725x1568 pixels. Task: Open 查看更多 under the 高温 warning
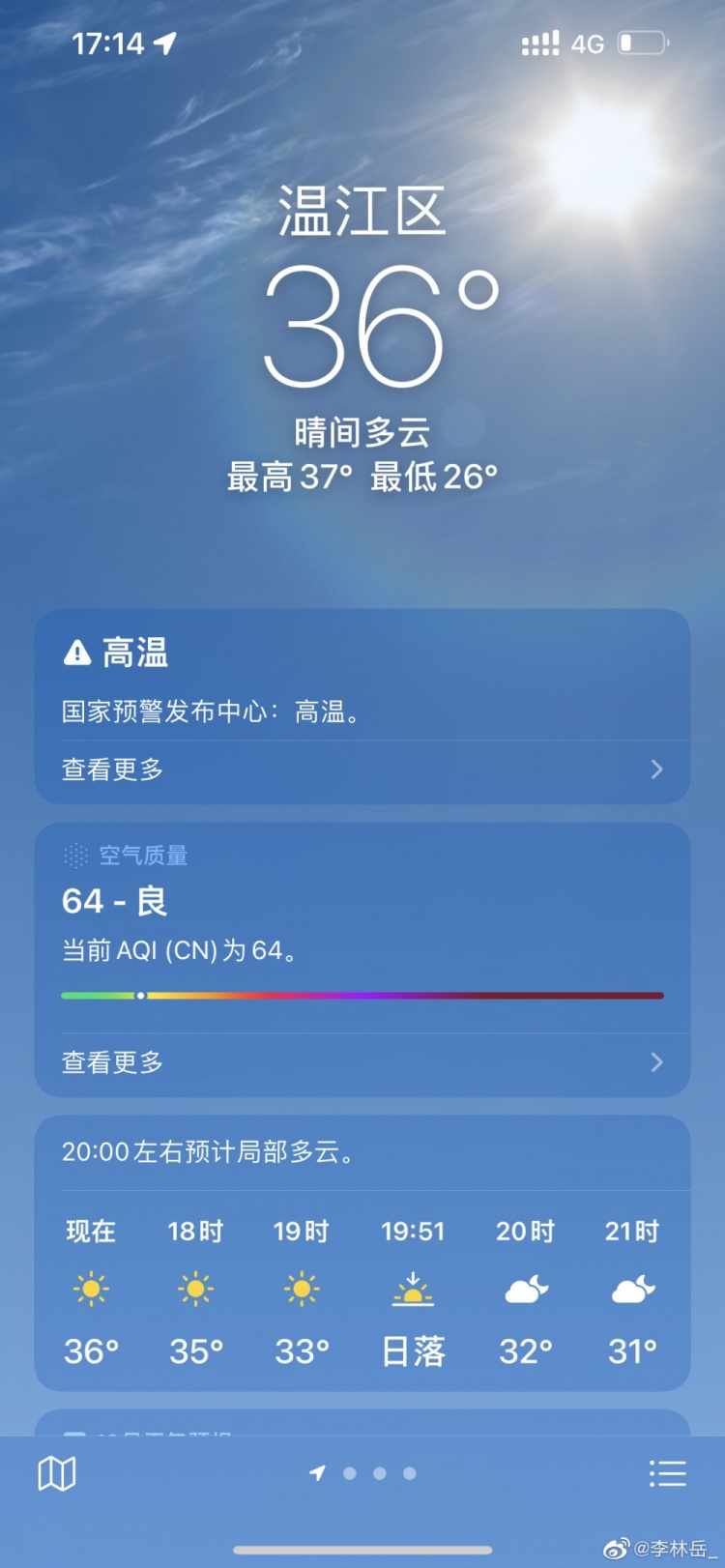(362, 769)
